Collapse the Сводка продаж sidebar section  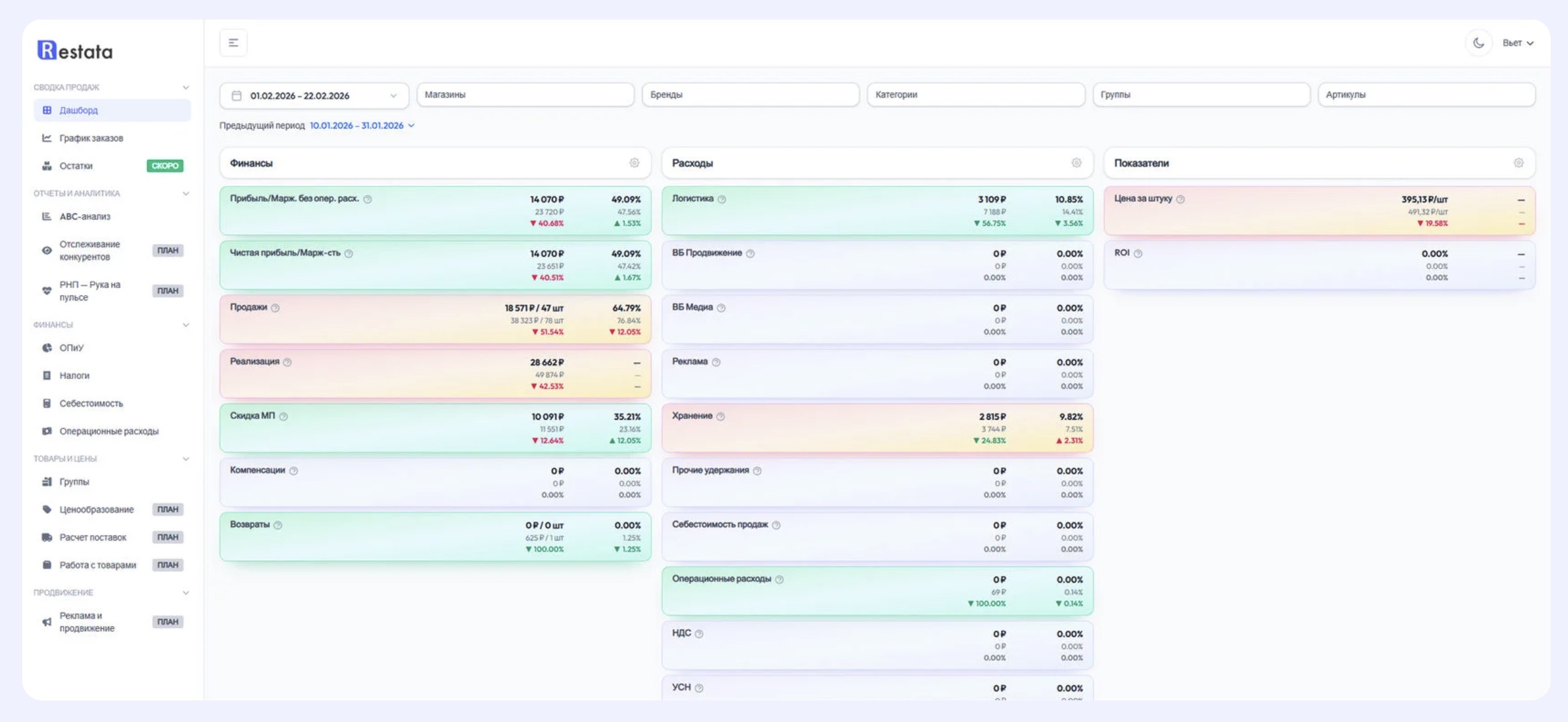(x=185, y=88)
